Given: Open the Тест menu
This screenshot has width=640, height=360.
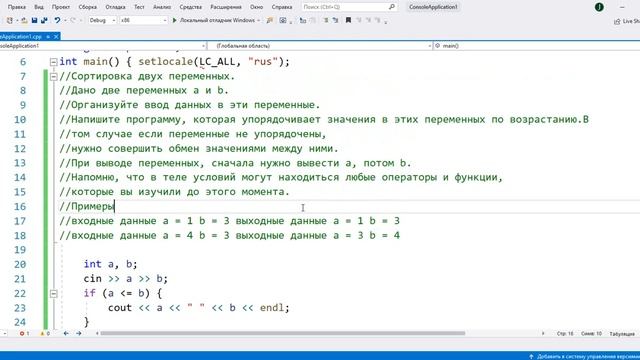Looking at the screenshot, I should 139,7.
